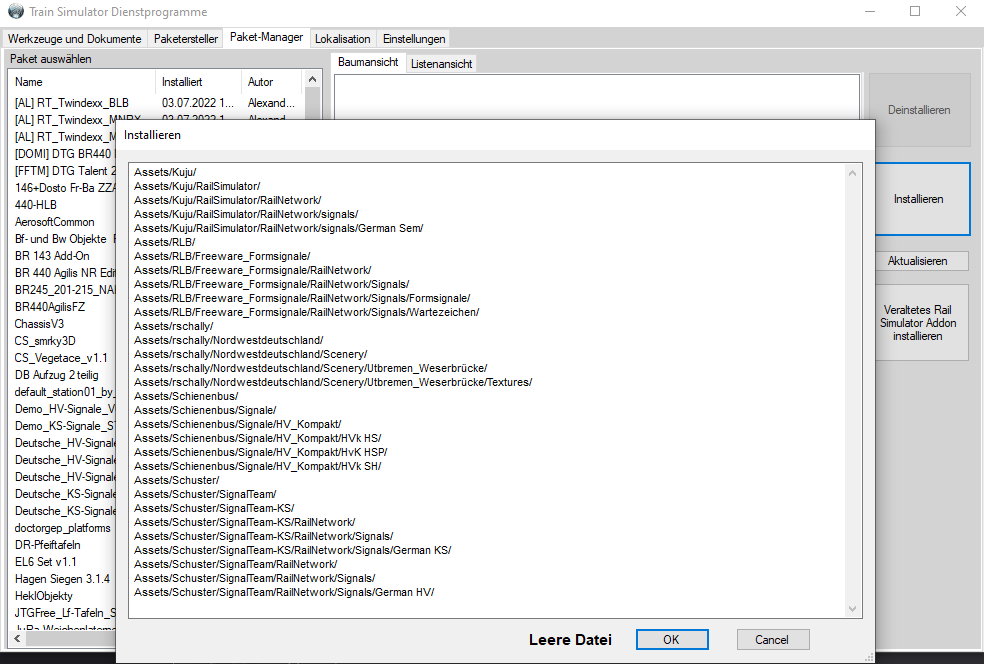This screenshot has height=664, width=984.
Task: Click Assets/Kuju/RailSimulator/RailNetwork/signals/German Sem/ line
Action: click(x=279, y=228)
